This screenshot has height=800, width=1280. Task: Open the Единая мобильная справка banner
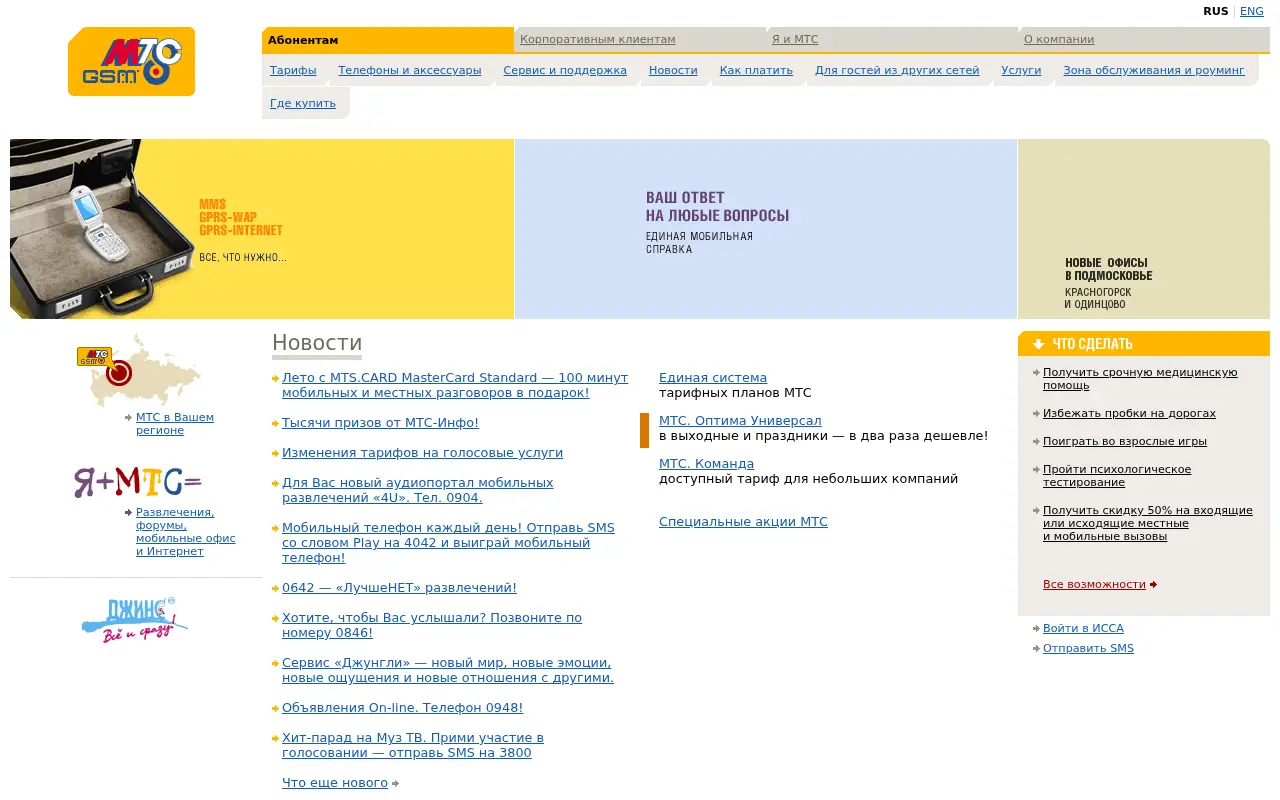766,229
